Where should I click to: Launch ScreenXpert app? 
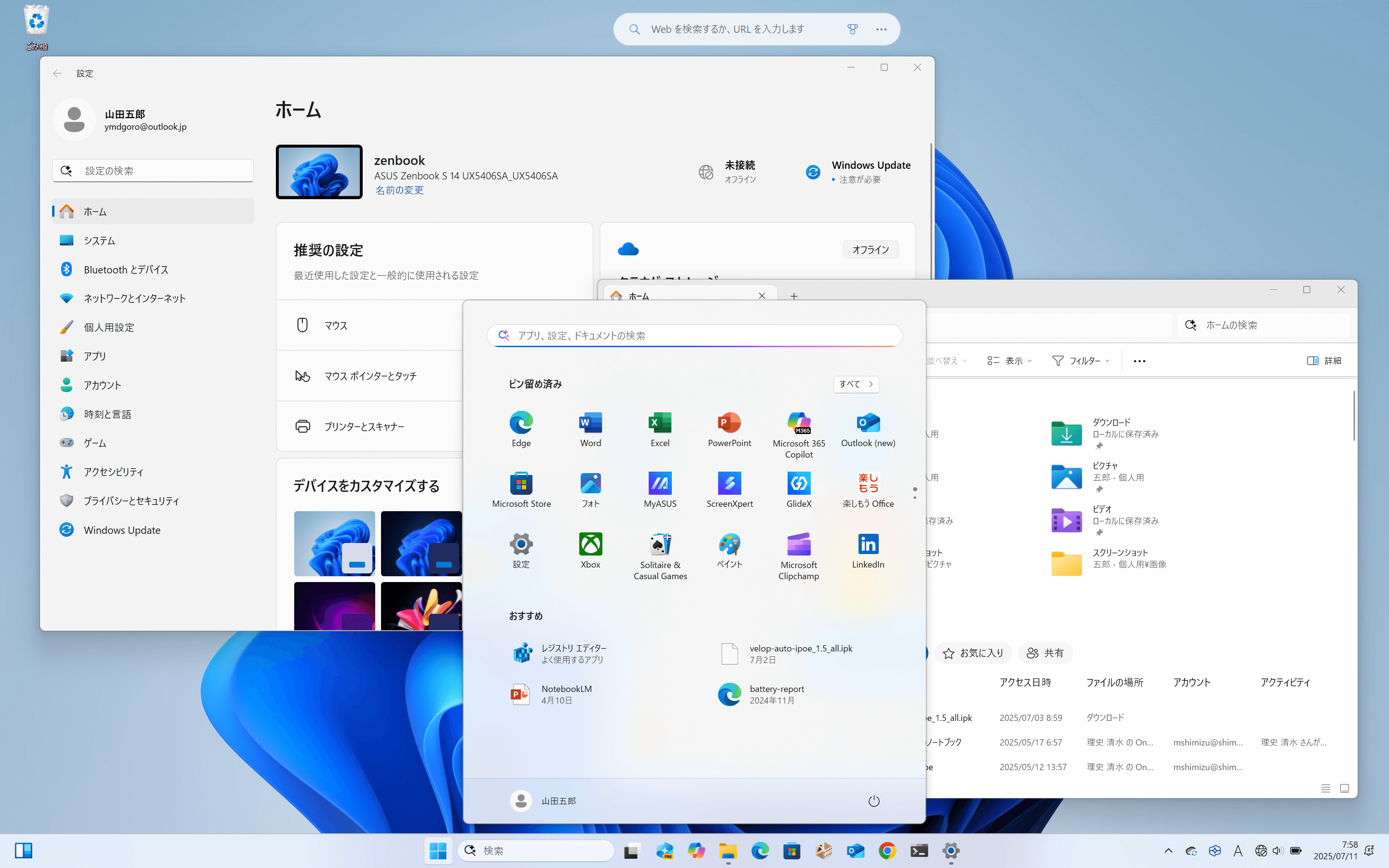730,489
